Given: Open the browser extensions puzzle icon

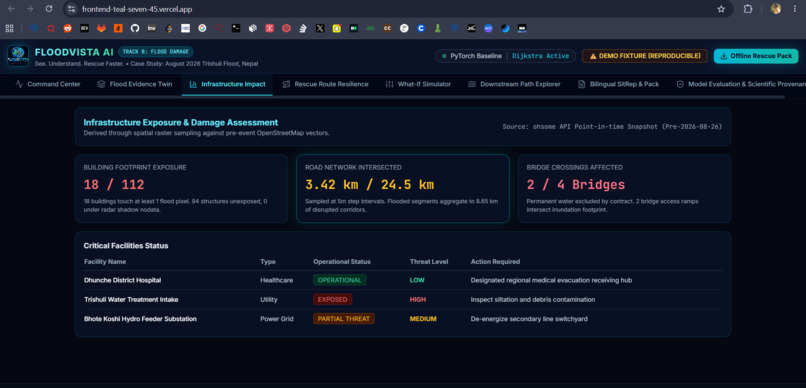Looking at the screenshot, I should click(x=748, y=9).
